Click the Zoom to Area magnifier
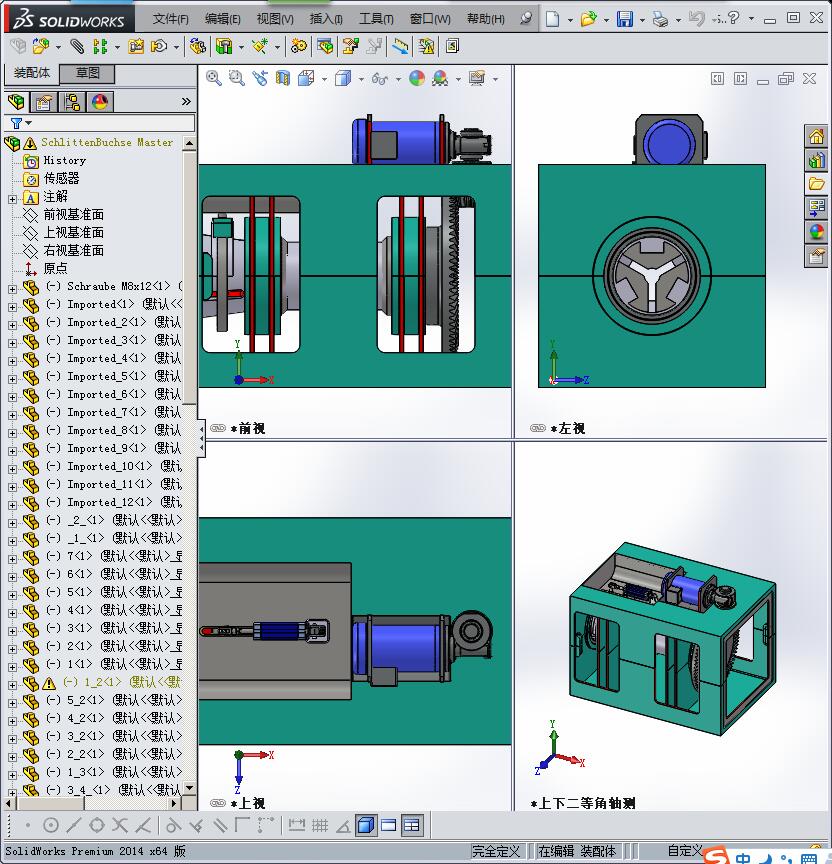This screenshot has width=832, height=864. (x=237, y=78)
